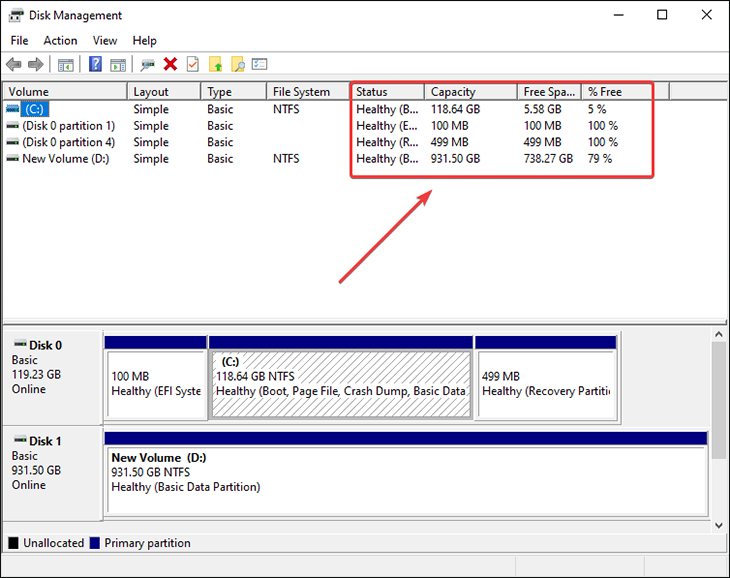This screenshot has width=730, height=578.
Task: Click the Back arrow in toolbar
Action: pyautogui.click(x=15, y=64)
